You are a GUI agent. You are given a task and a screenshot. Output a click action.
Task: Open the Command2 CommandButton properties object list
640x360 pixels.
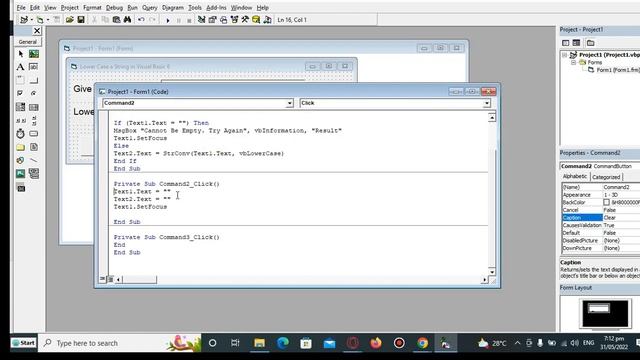600,166
